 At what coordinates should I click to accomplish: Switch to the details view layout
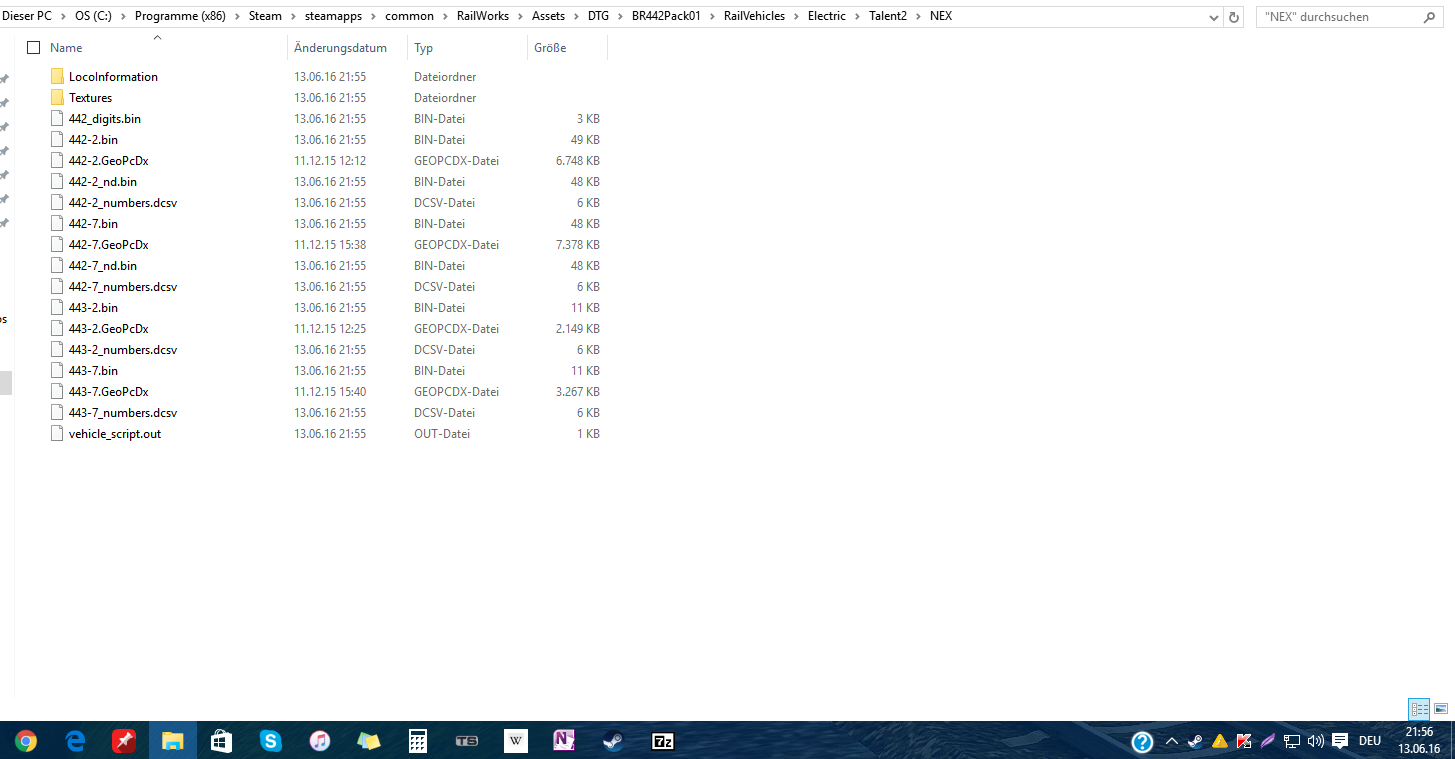(x=1419, y=709)
